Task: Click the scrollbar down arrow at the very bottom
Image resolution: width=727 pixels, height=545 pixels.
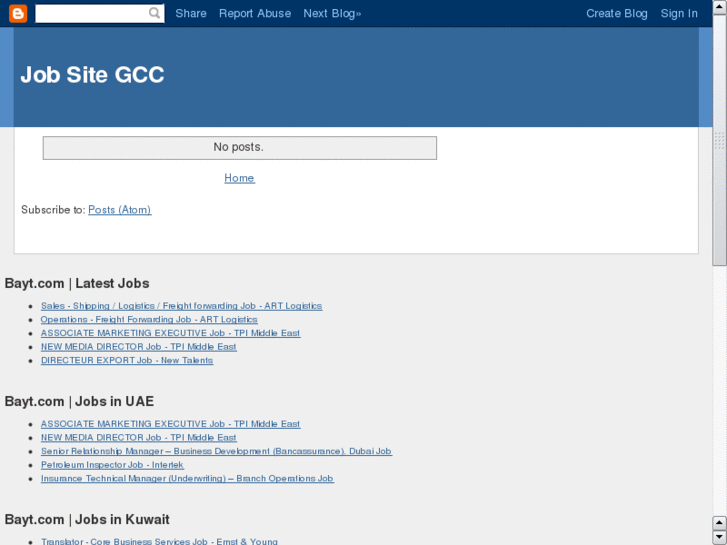Action: [719, 538]
